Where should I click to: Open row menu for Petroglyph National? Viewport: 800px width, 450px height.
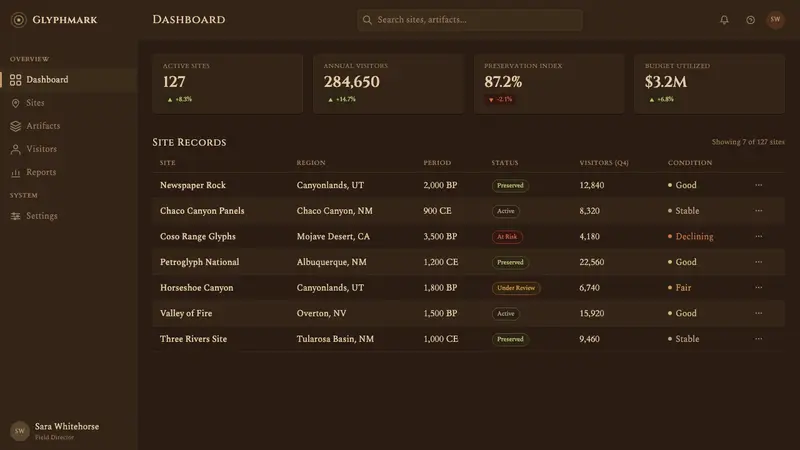coord(759,262)
